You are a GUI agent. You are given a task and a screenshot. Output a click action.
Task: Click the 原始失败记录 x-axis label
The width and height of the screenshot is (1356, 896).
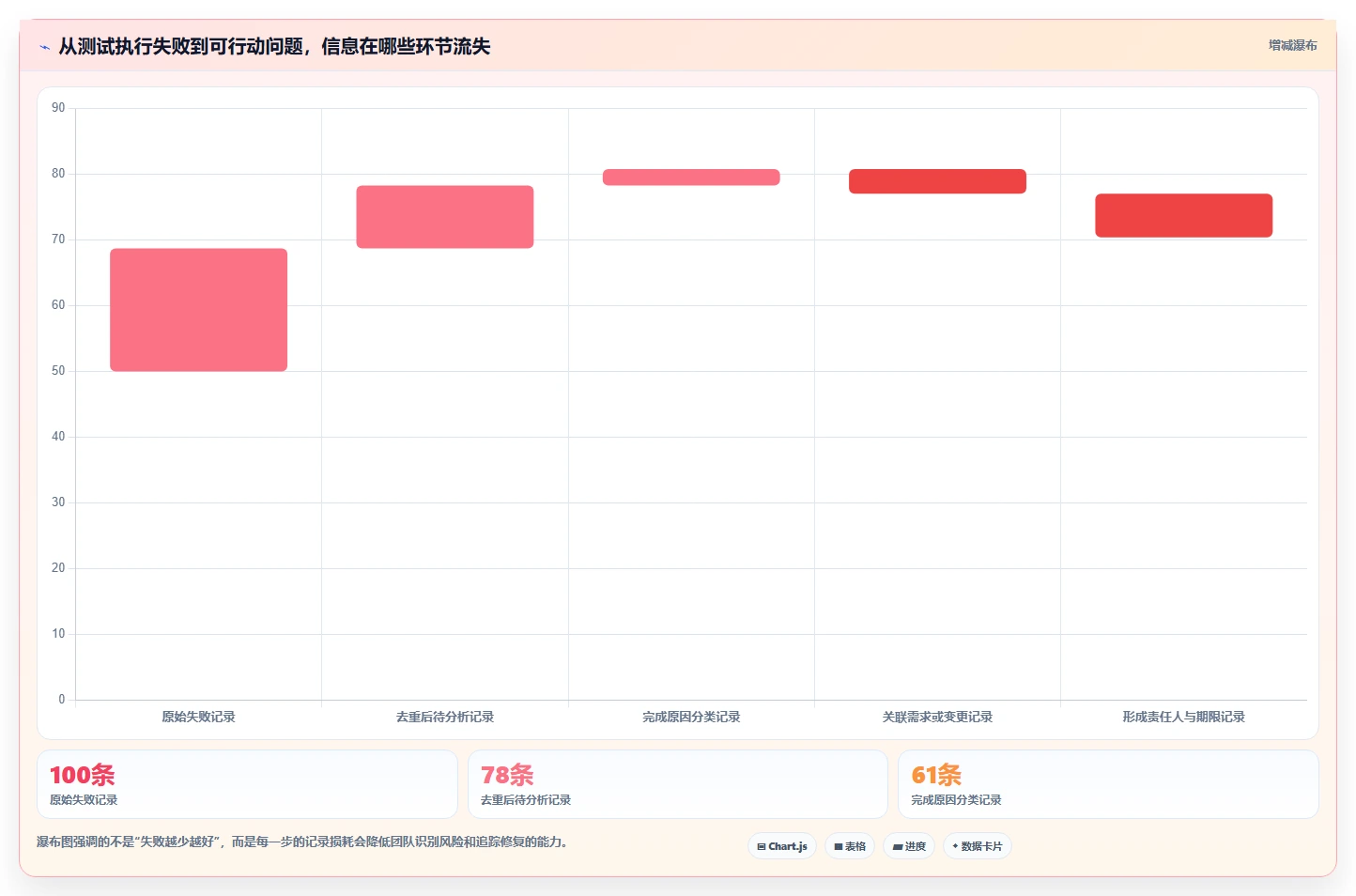click(x=198, y=717)
